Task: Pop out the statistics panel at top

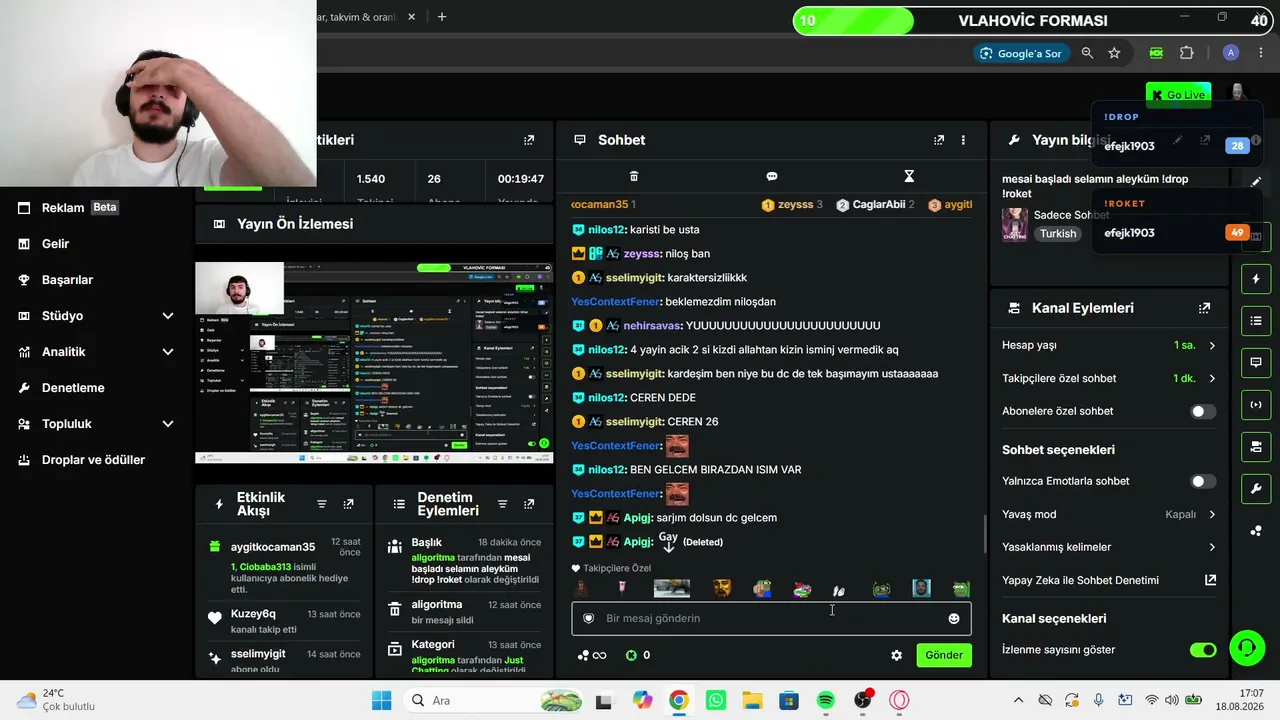Action: click(x=529, y=140)
